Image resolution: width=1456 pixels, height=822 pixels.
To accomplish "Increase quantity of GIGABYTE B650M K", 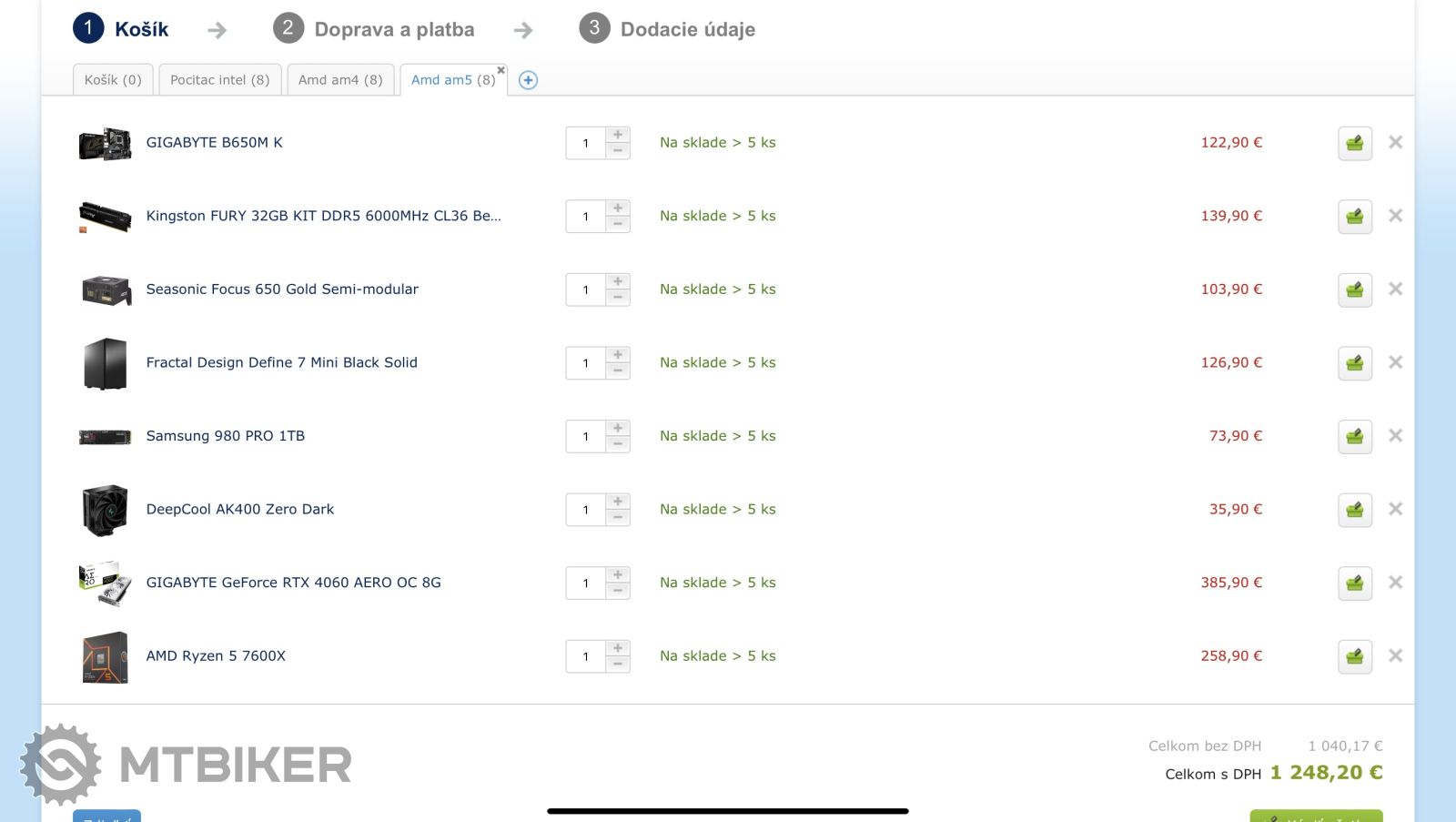I will tap(618, 135).
